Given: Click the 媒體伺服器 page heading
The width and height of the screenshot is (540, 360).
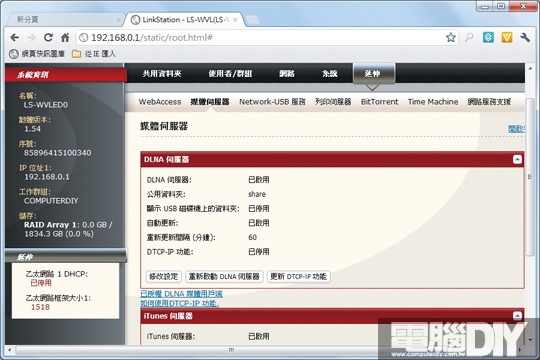Looking at the screenshot, I should pos(164,126).
